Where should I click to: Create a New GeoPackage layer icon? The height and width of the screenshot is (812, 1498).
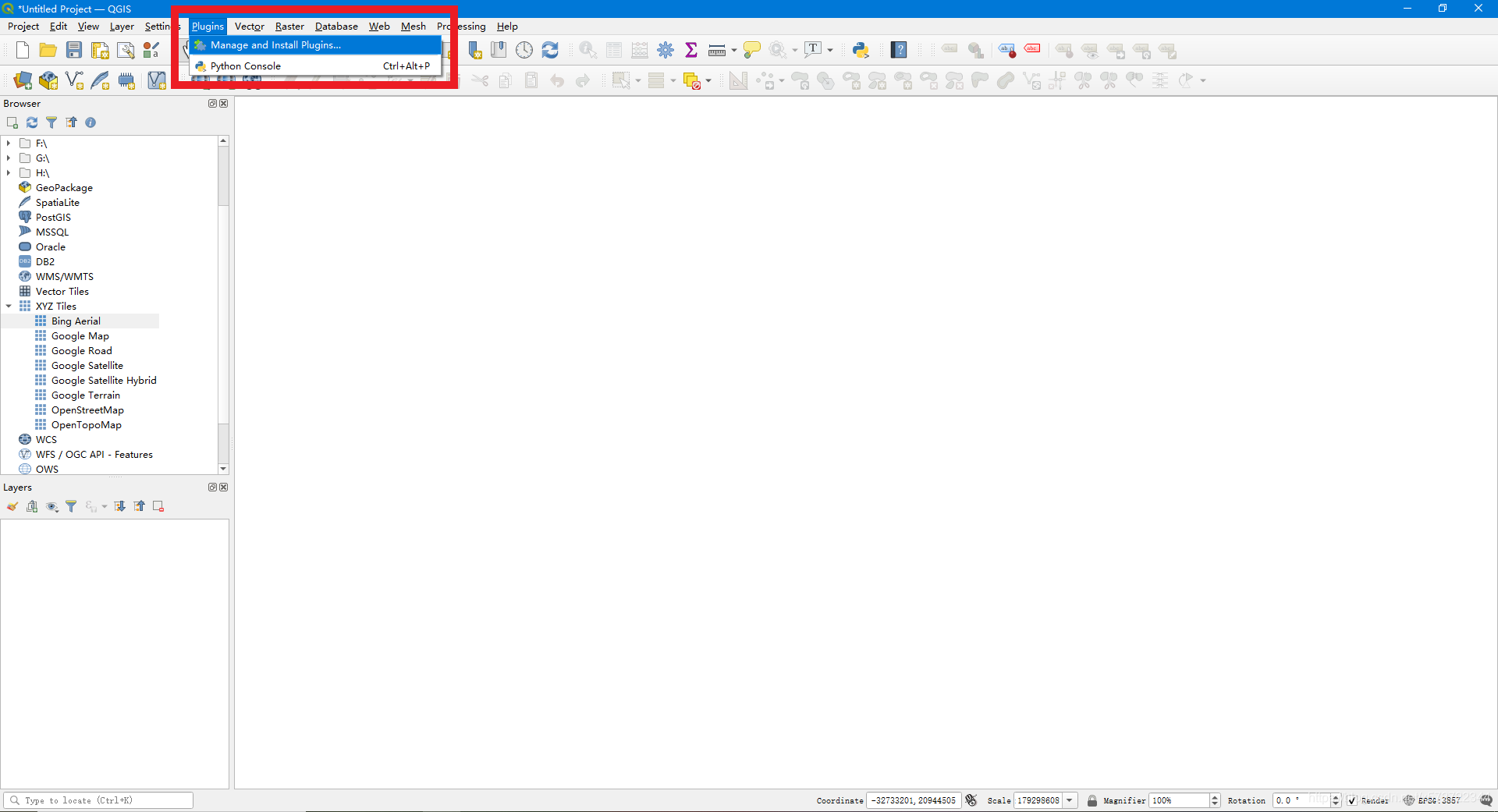pyautogui.click(x=48, y=80)
